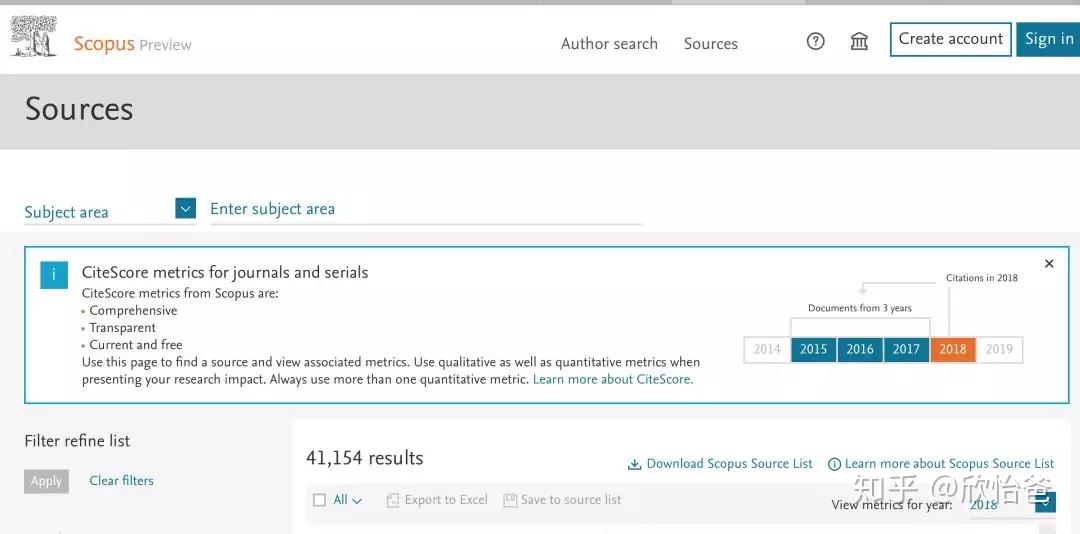1080x534 pixels.
Task: Expand the All selection chevron
Action: point(357,501)
